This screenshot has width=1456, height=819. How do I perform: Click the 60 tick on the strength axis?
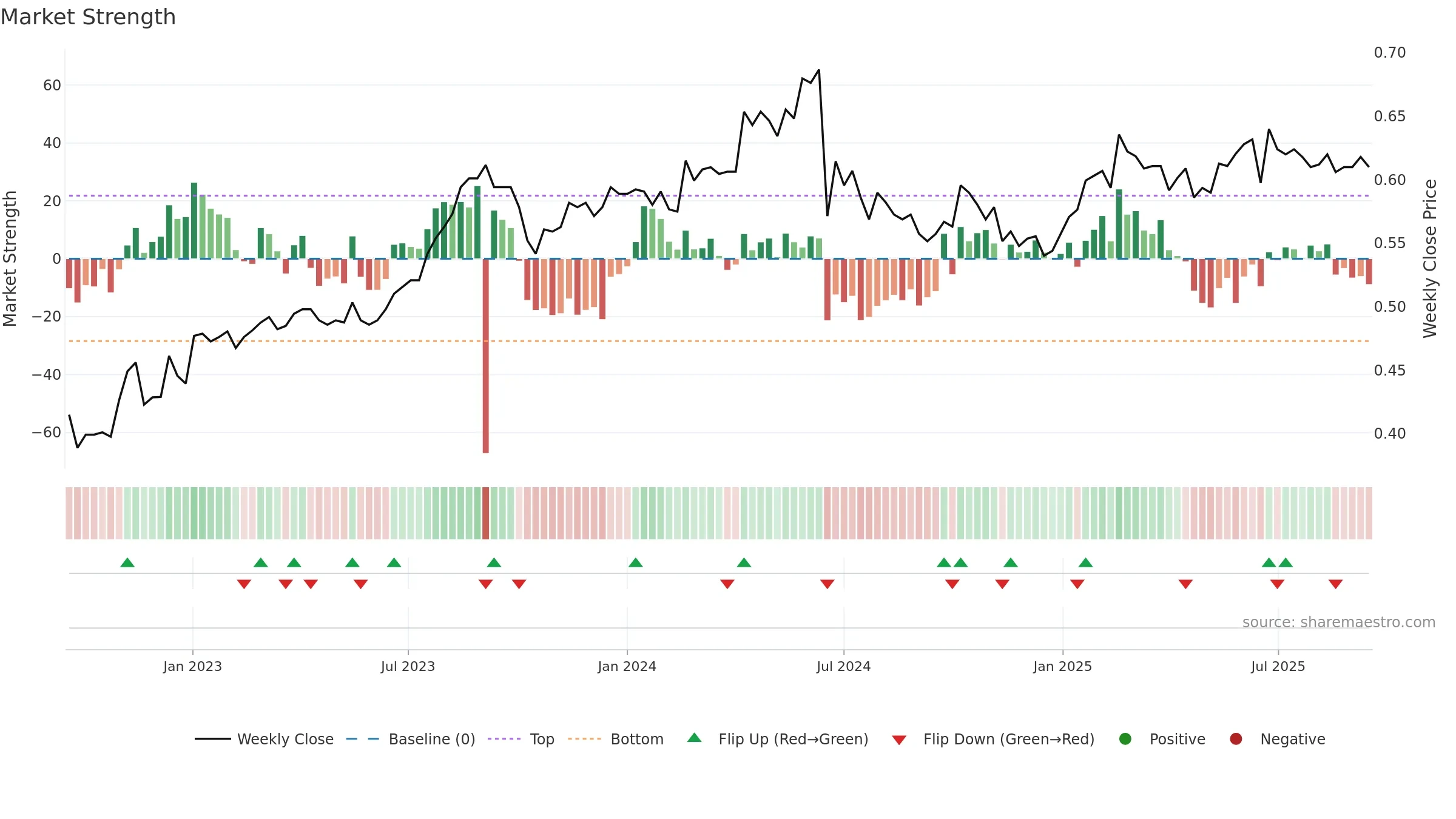coord(52,86)
